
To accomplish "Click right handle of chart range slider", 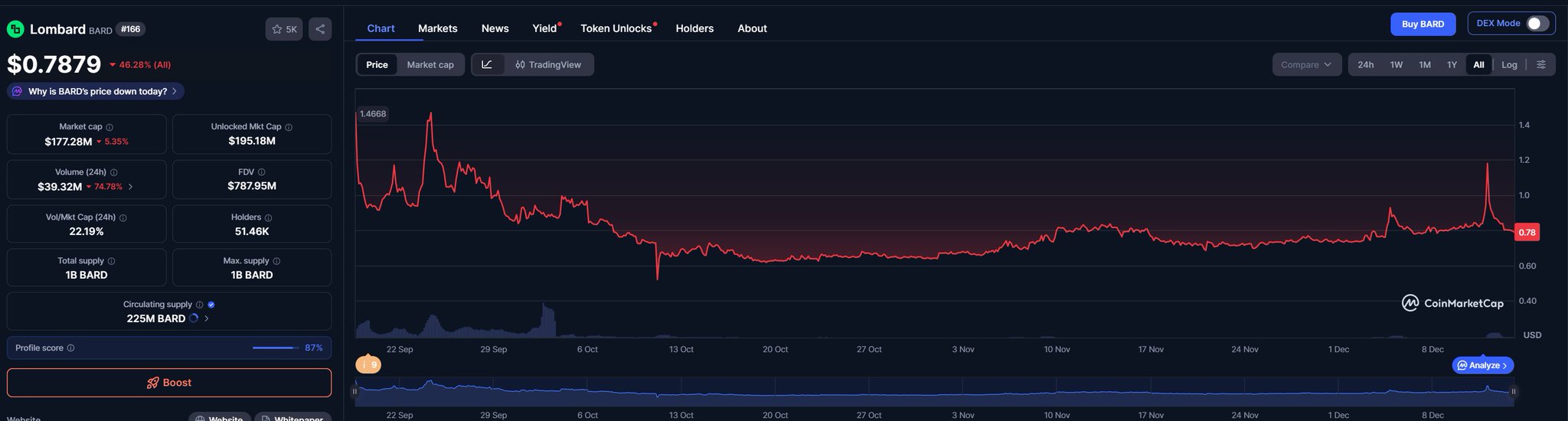I will point(1514,391).
